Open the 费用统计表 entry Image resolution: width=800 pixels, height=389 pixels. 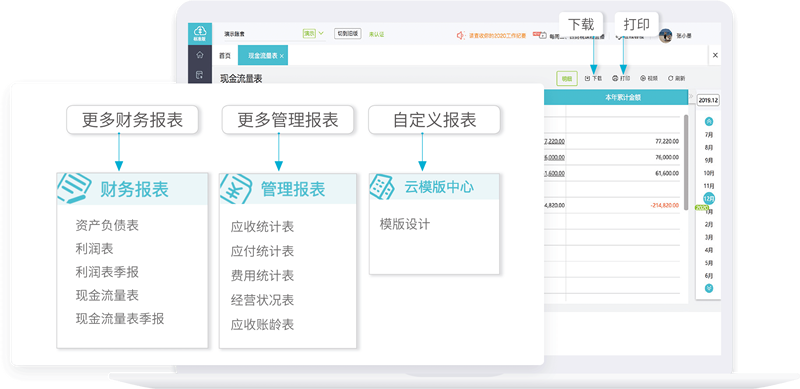click(262, 276)
